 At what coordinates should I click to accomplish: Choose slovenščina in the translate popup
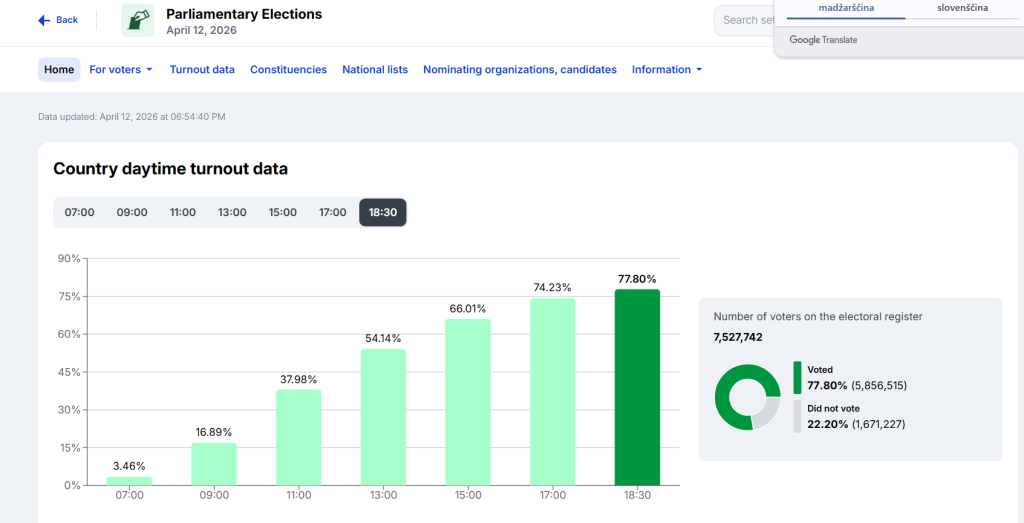tap(962, 8)
